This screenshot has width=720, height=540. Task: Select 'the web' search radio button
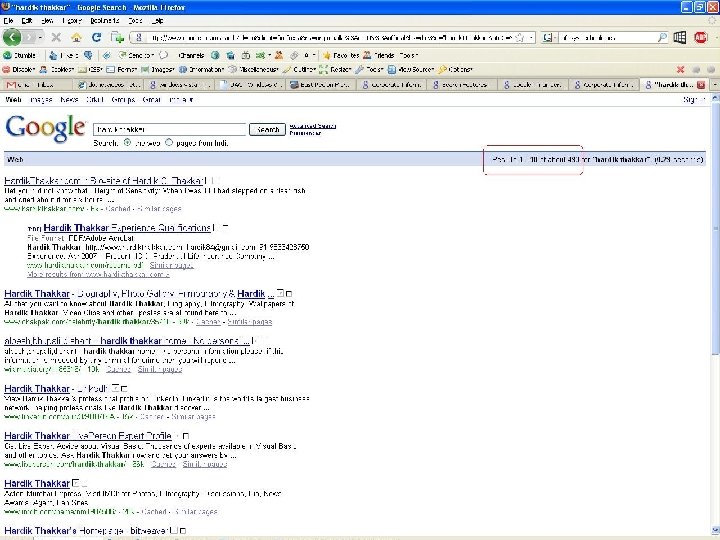[127, 142]
